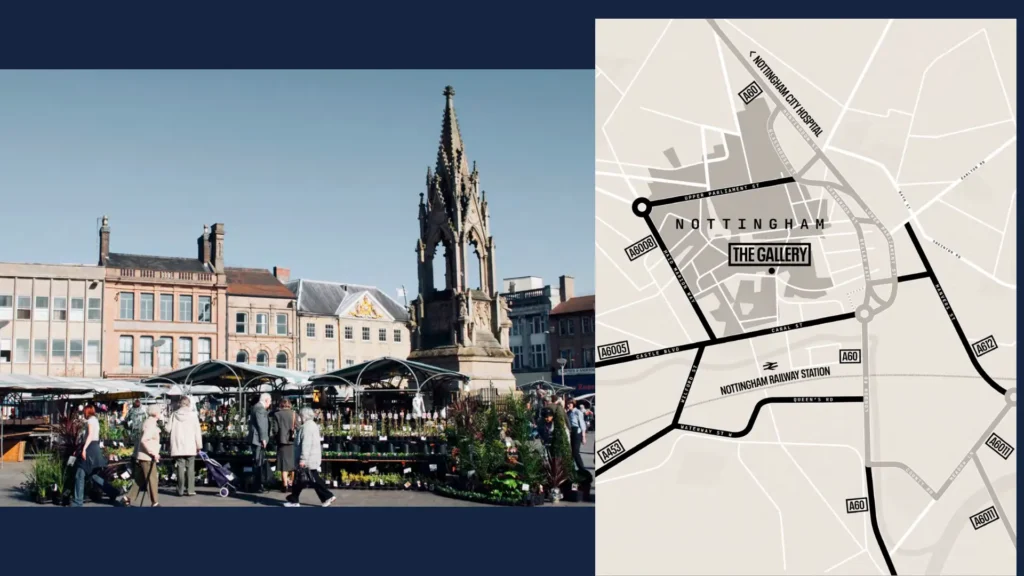The image size is (1024, 576).
Task: Click the railway station rail symbol
Action: click(771, 366)
